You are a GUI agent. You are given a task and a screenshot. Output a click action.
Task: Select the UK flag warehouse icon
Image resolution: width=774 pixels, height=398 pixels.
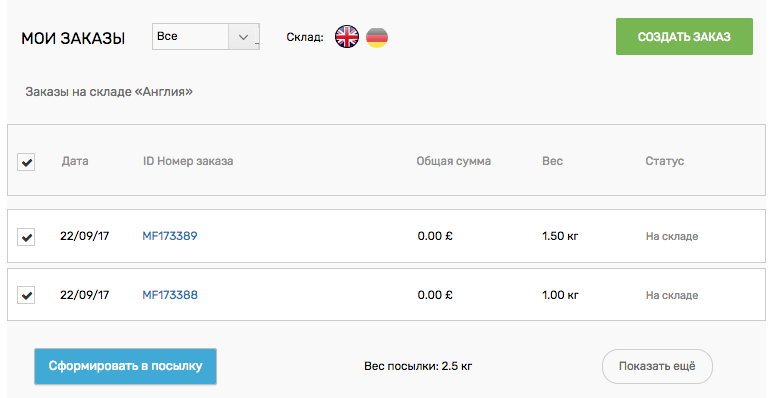(347, 37)
